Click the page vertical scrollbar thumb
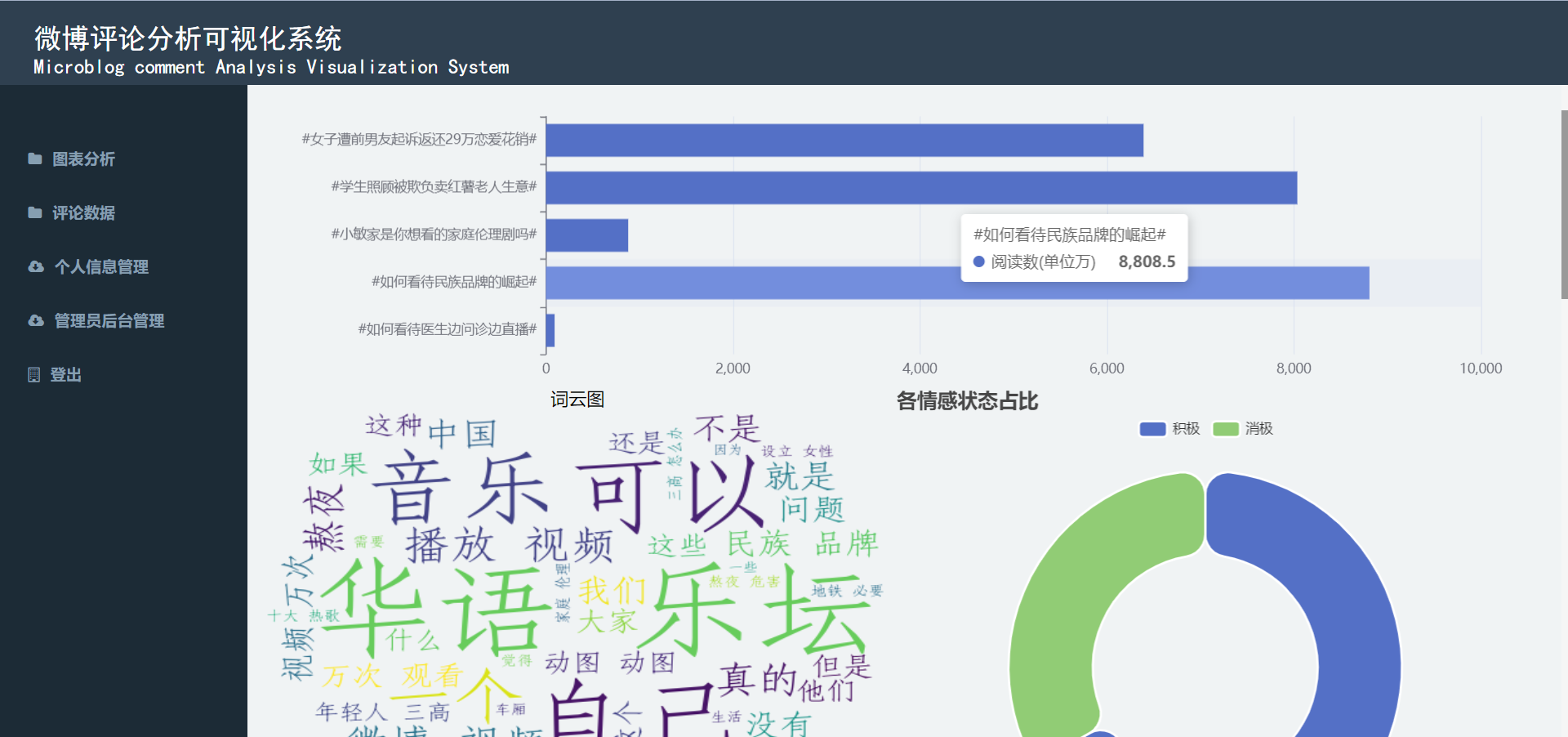The image size is (1568, 737). [1564, 204]
